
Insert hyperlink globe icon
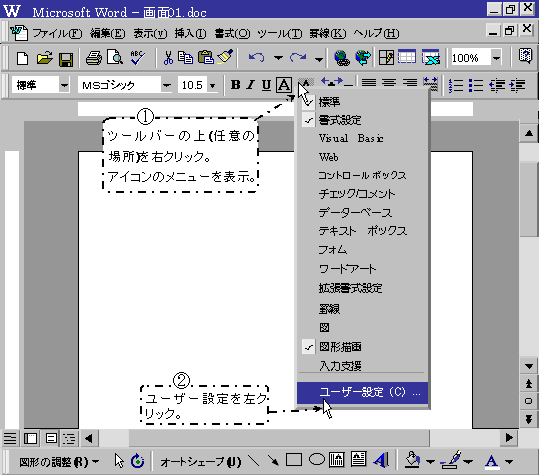pos(342,58)
